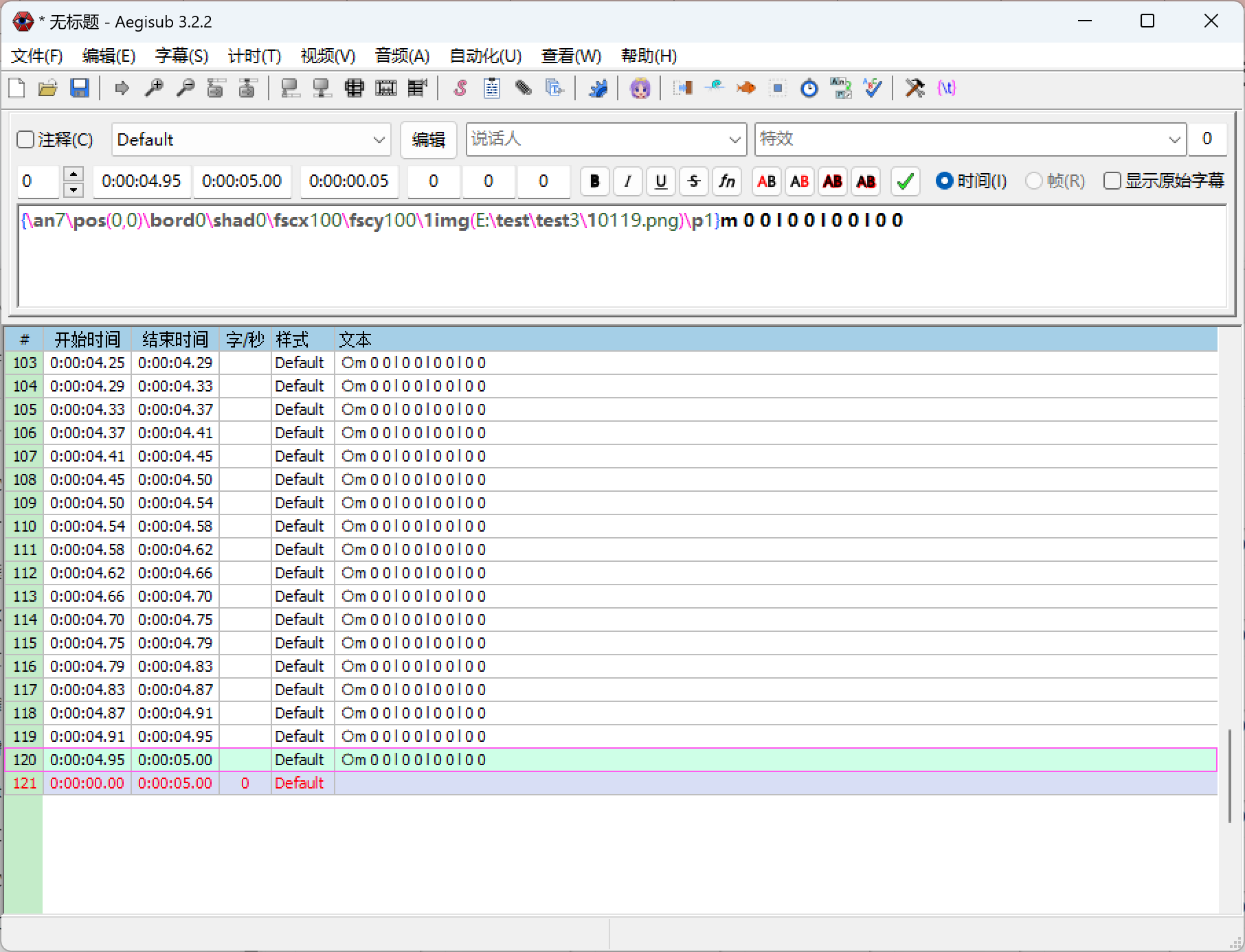Save the subtitle file with floppy disk icon

coord(80,88)
